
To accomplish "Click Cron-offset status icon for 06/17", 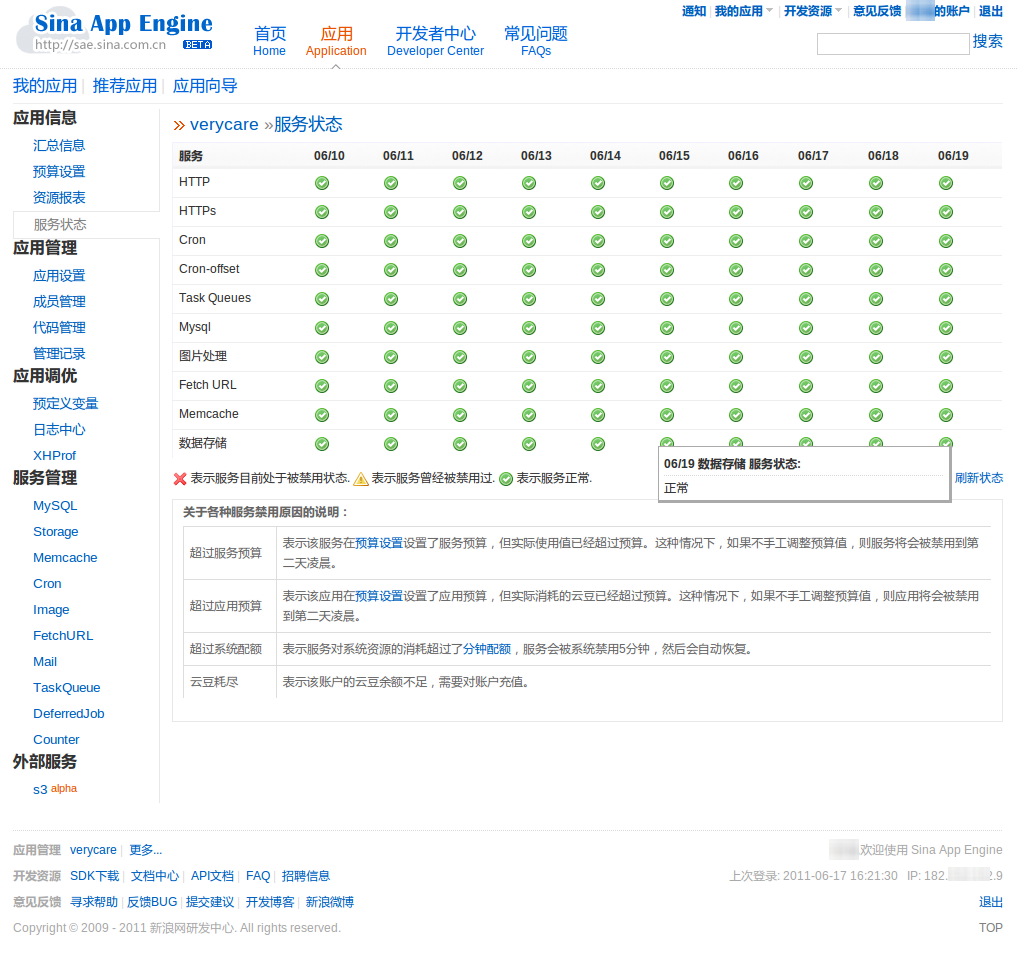I will coord(806,270).
